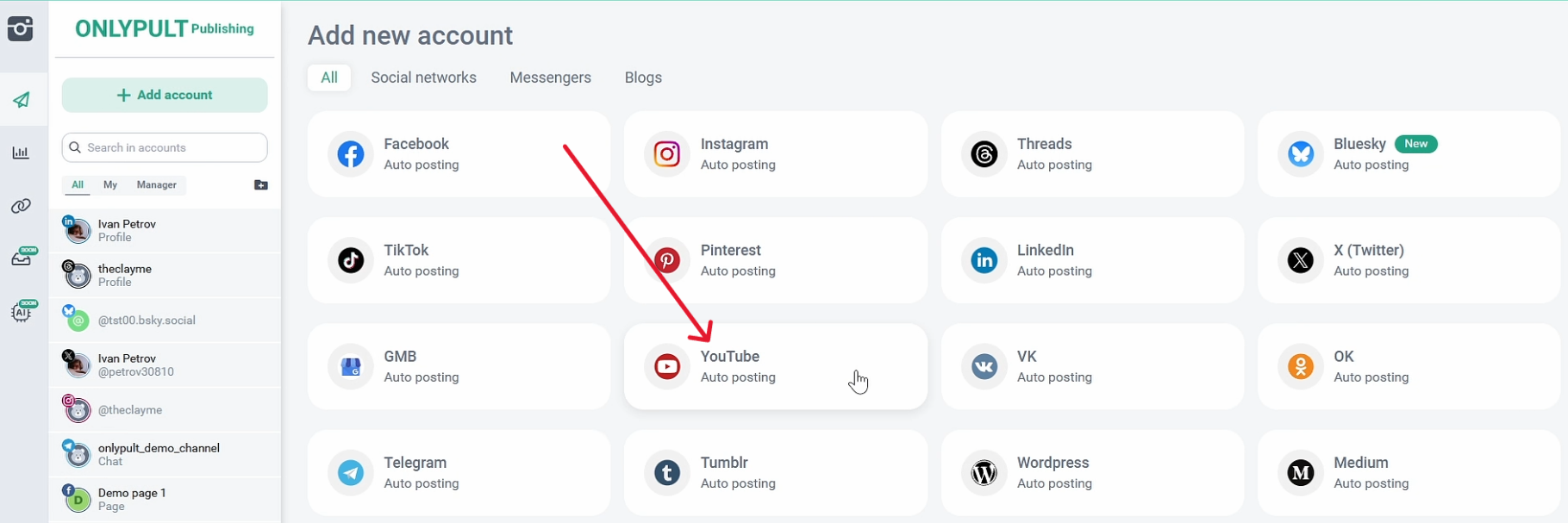This screenshot has width=1568, height=523.
Task: Click the Pinterest logo icon
Action: [666, 260]
